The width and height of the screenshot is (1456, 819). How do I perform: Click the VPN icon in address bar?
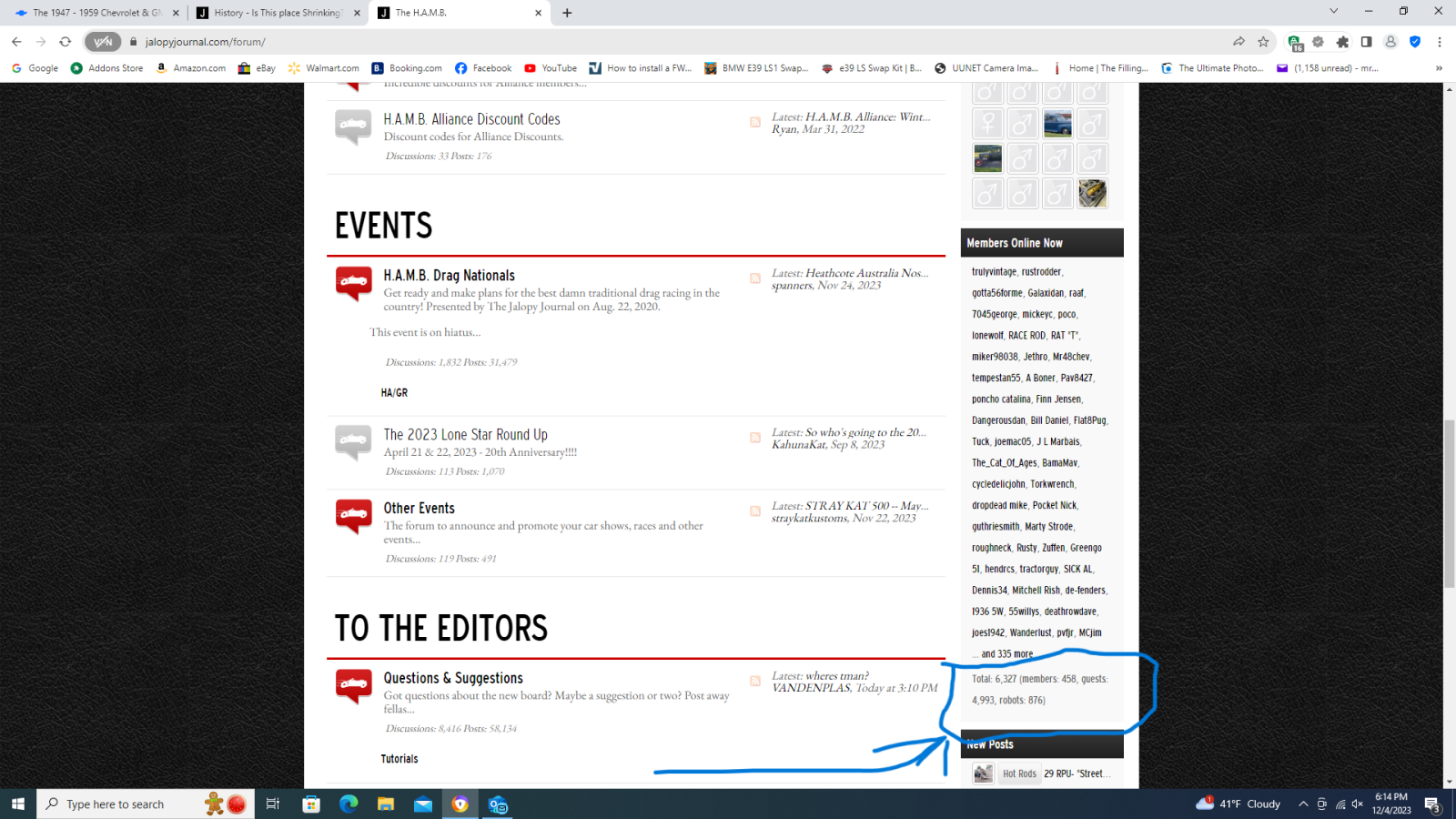[103, 42]
